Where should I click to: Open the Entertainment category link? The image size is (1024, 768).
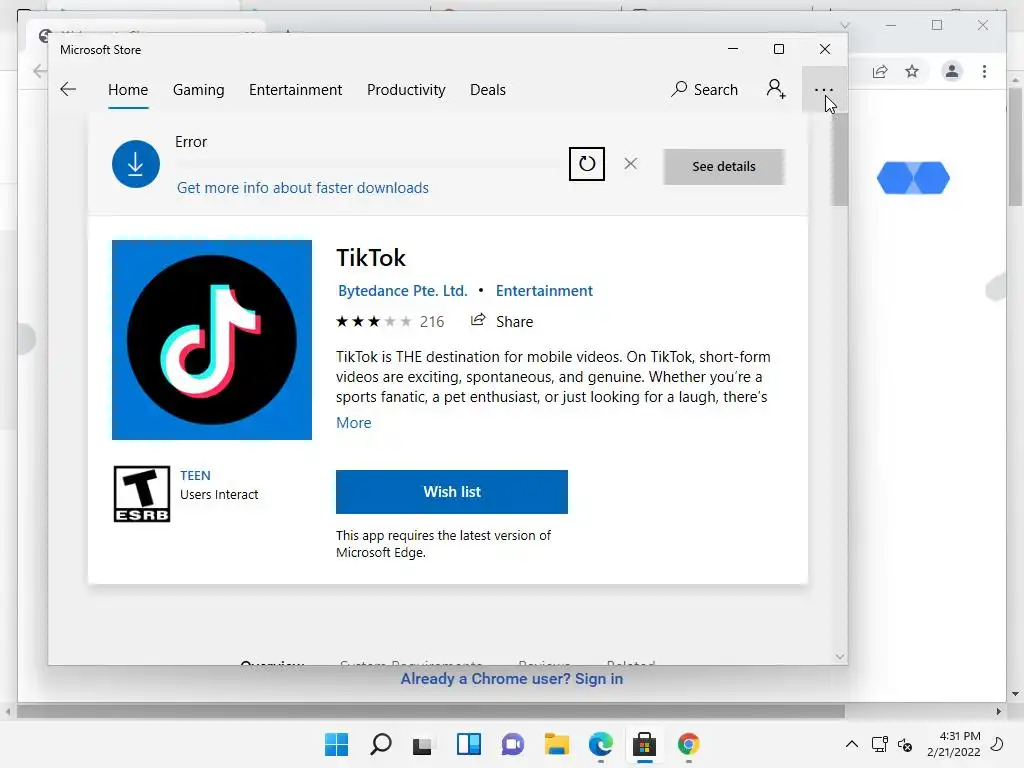[544, 291]
